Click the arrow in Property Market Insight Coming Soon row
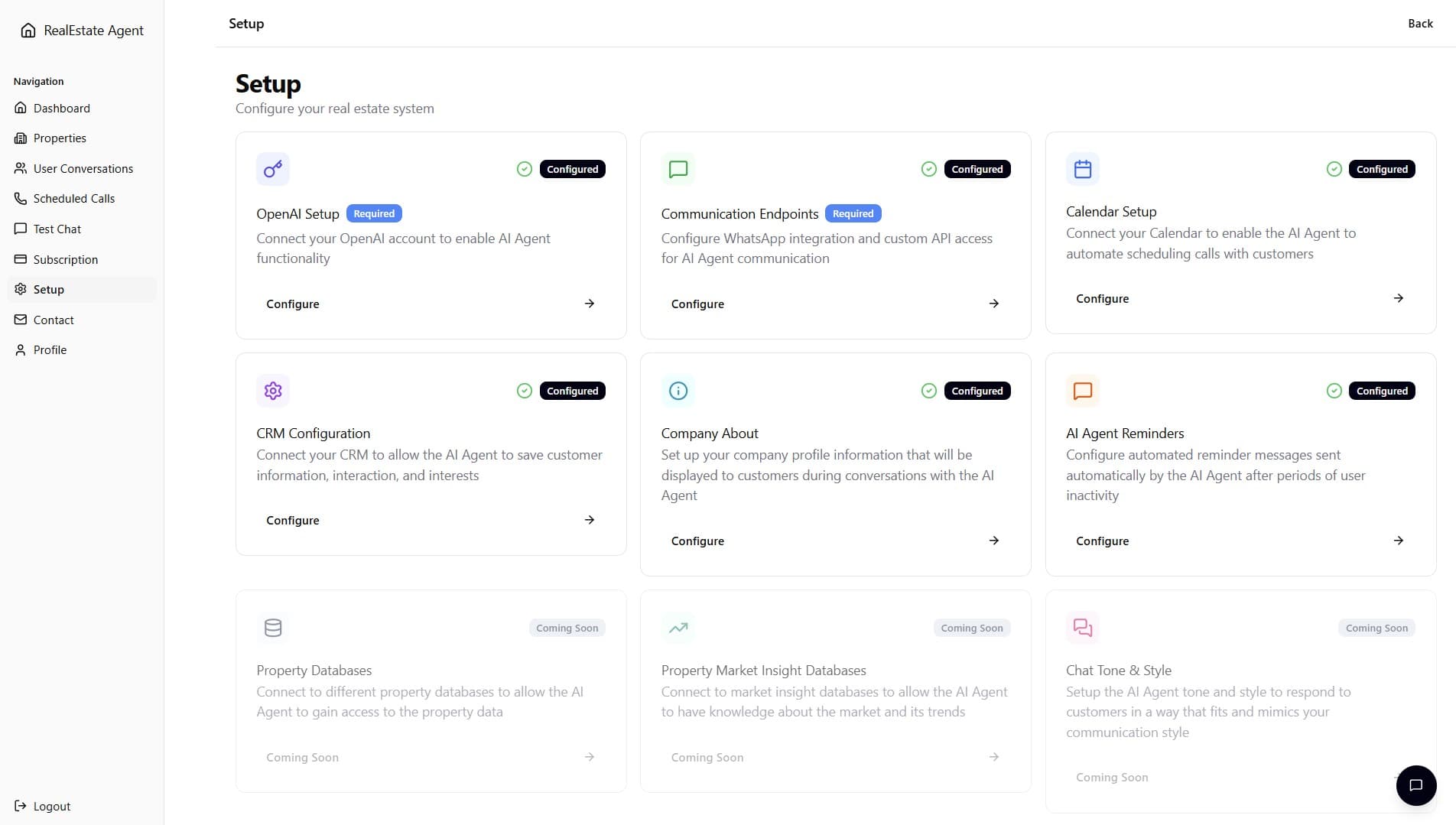This screenshot has height=825, width=1456. point(994,757)
